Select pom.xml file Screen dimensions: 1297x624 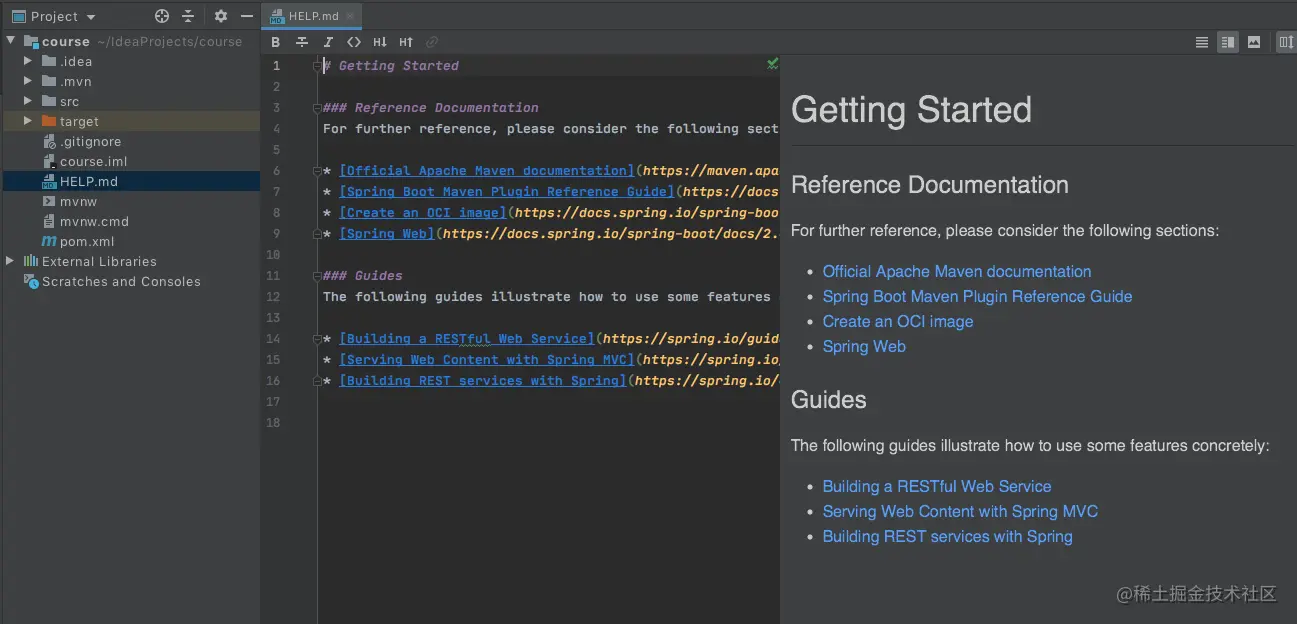[87, 241]
